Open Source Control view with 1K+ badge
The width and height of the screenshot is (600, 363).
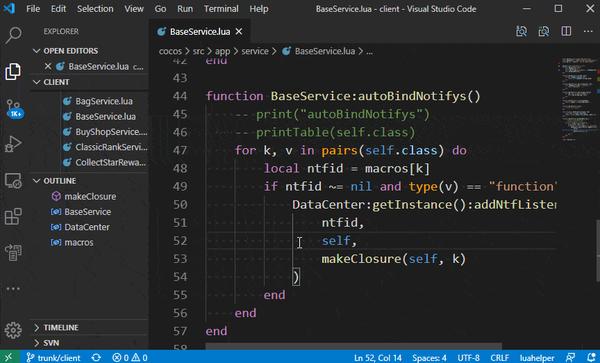pos(13,108)
